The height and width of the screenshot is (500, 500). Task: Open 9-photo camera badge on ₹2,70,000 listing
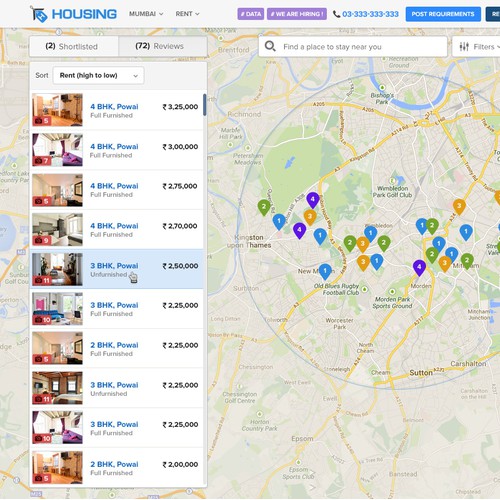point(42,240)
